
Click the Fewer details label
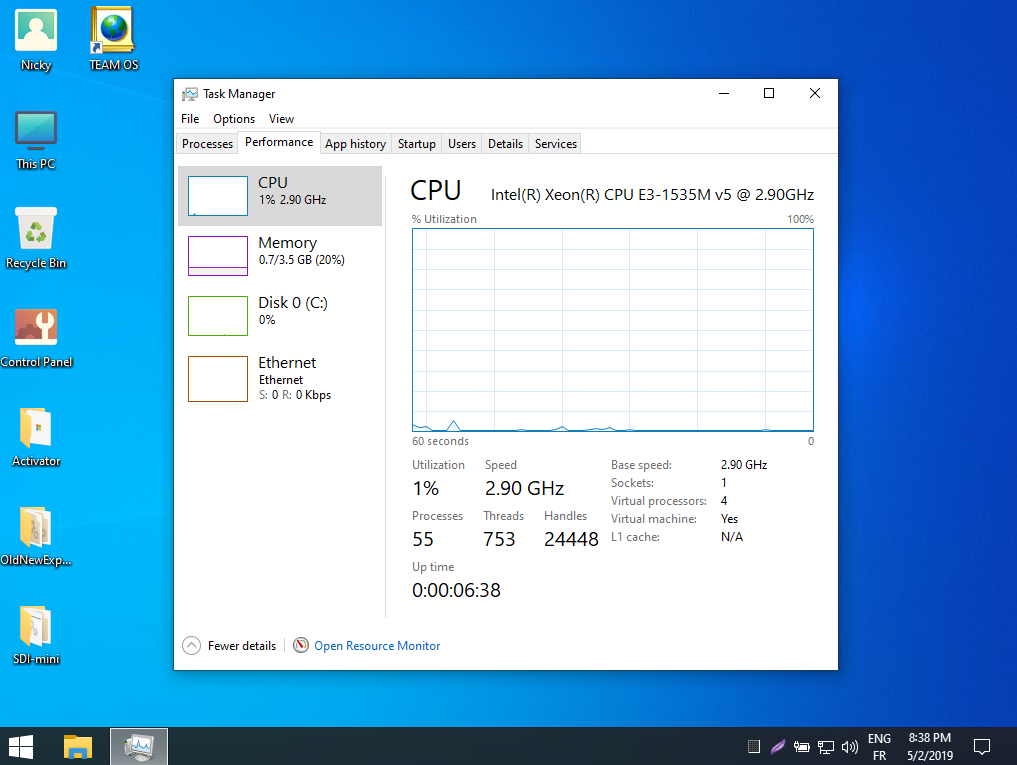pyautogui.click(x=242, y=646)
